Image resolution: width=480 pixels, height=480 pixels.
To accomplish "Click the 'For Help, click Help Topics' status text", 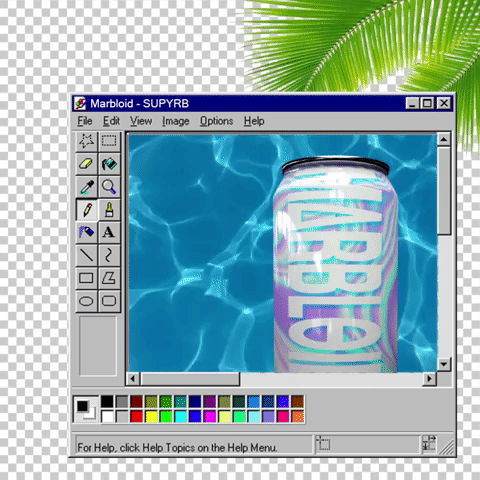I will (x=177, y=447).
